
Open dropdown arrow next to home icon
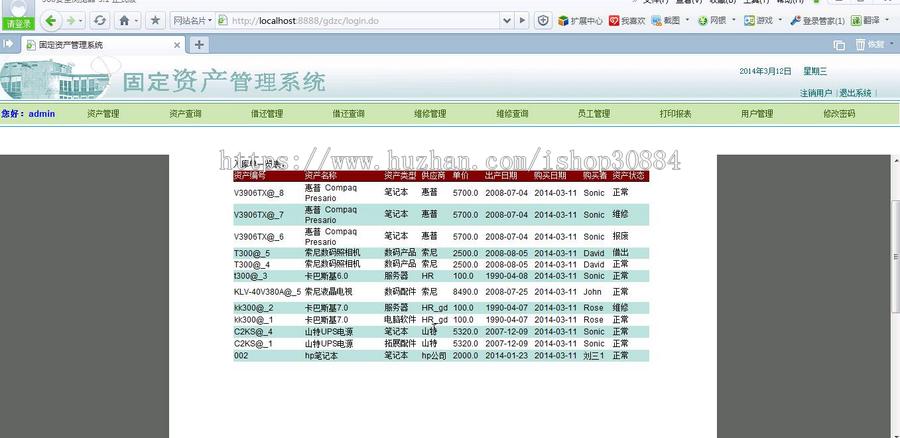[137, 21]
